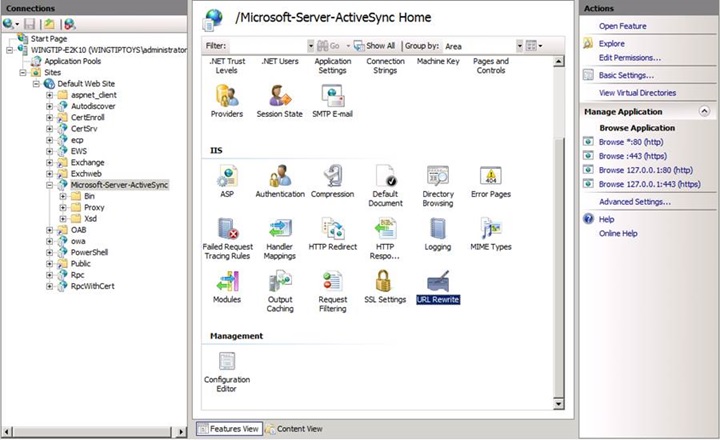Open the Output Caching feature
This screenshot has height=440, width=720.
[x=280, y=292]
